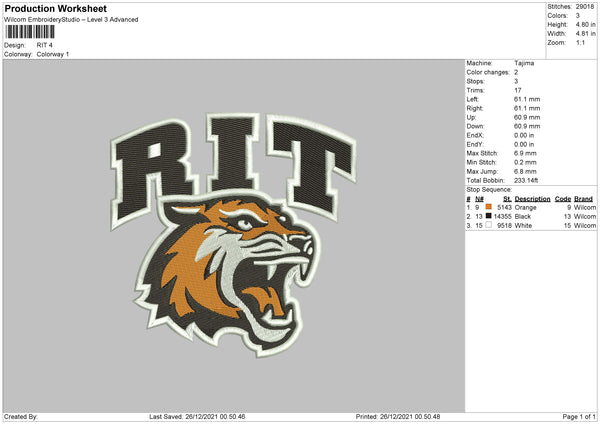Click the Height value 4.80 in

click(585, 24)
